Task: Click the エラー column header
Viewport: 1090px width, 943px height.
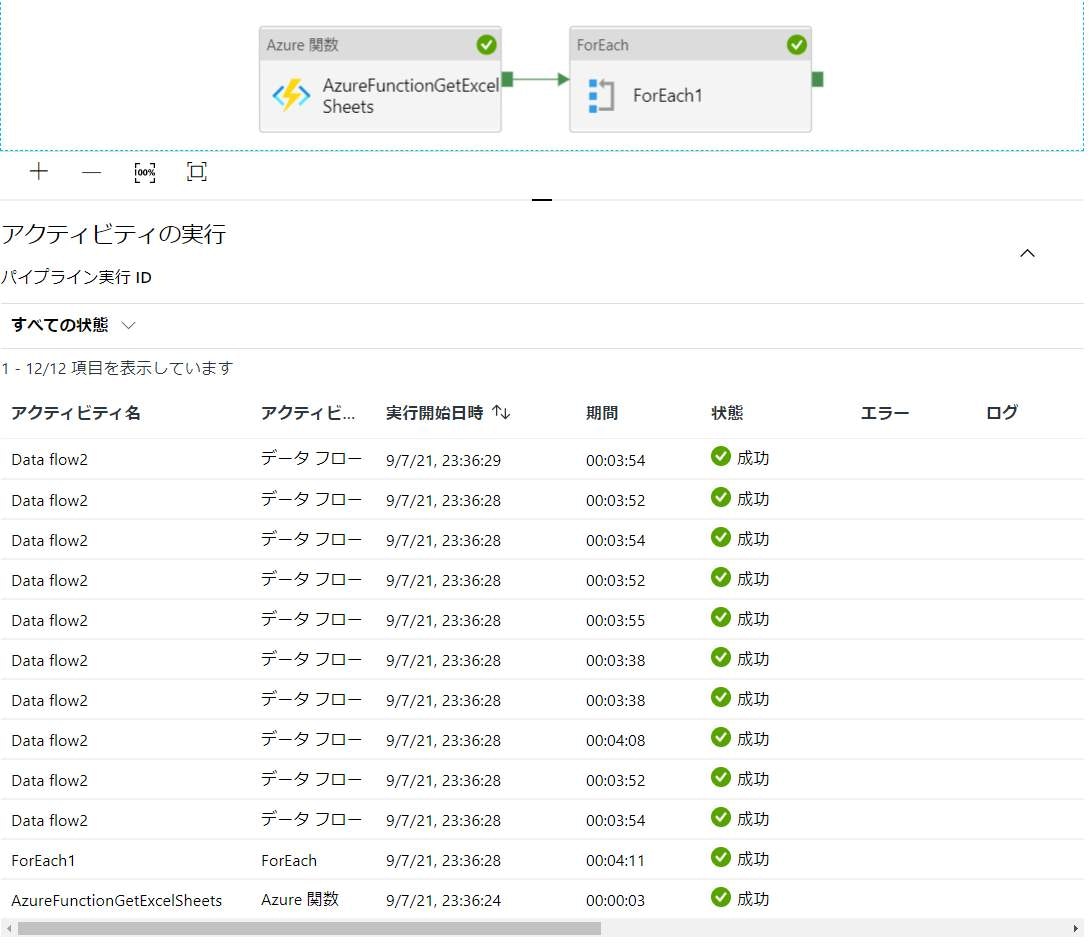Action: point(885,413)
